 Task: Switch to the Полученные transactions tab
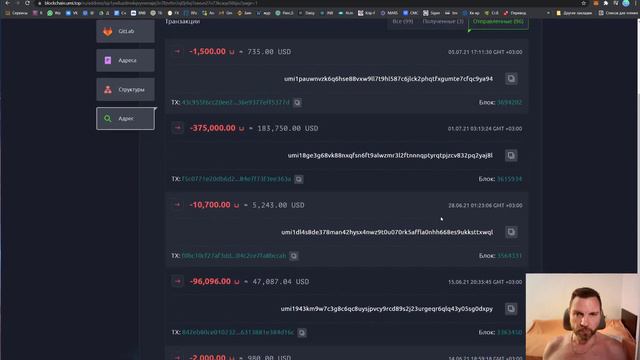(x=443, y=22)
